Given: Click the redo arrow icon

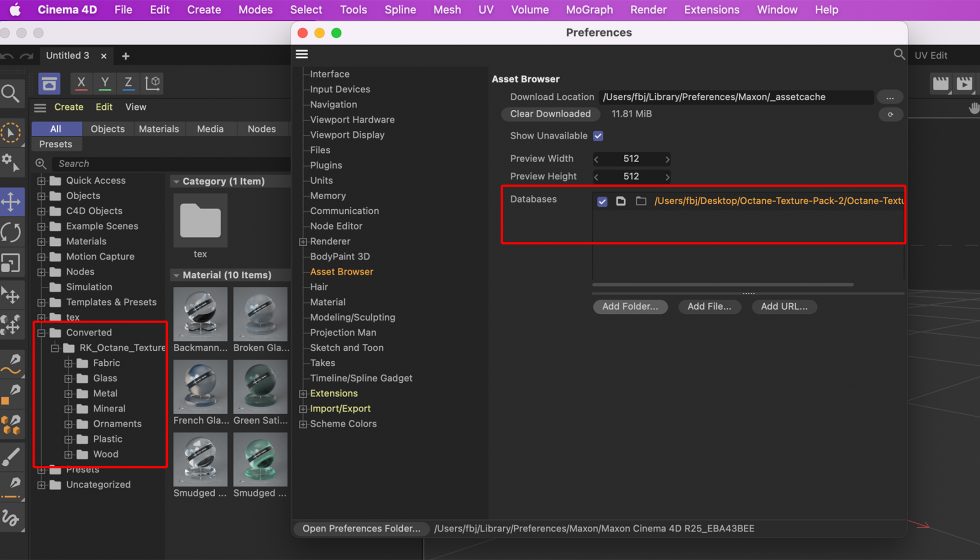Looking at the screenshot, I should pyautogui.click(x=26, y=56).
